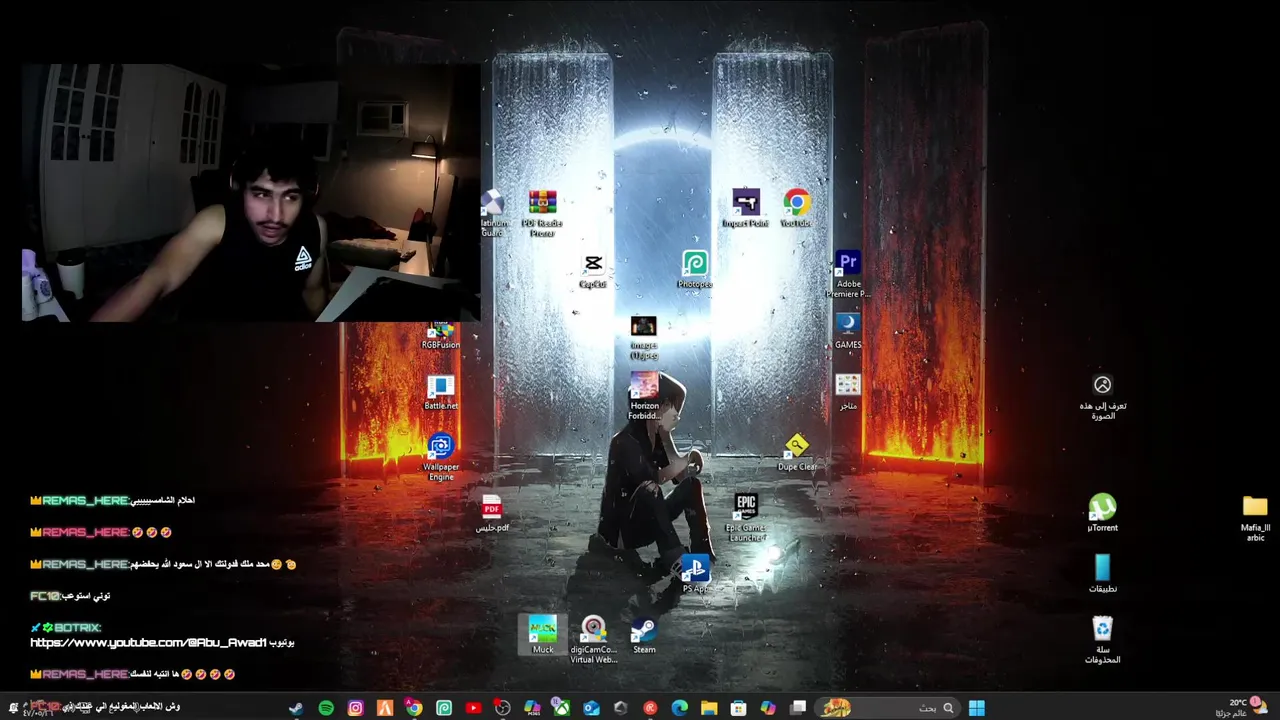Click the taskbar search box بحث
This screenshot has height=720, width=1280.
click(888, 708)
